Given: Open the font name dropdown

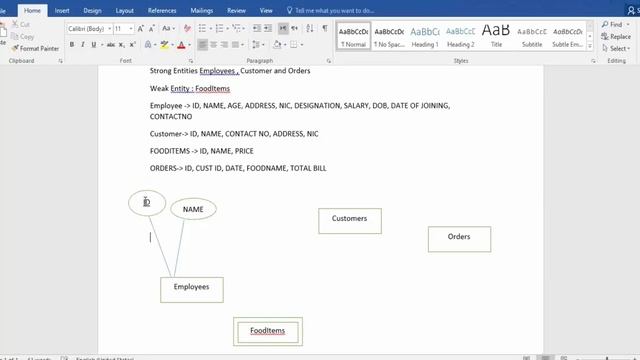Looking at the screenshot, I should click(x=110, y=29).
